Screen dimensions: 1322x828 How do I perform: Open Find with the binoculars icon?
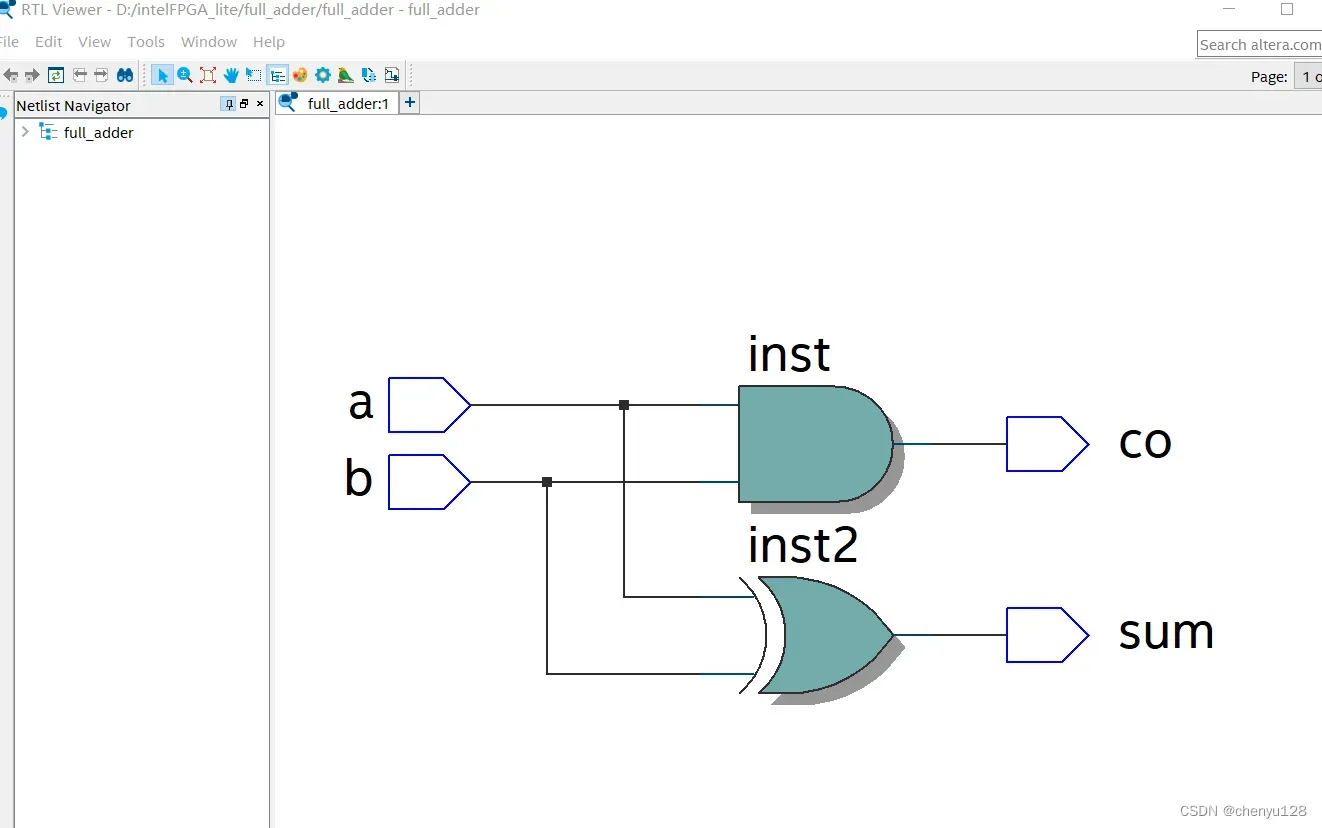point(125,75)
